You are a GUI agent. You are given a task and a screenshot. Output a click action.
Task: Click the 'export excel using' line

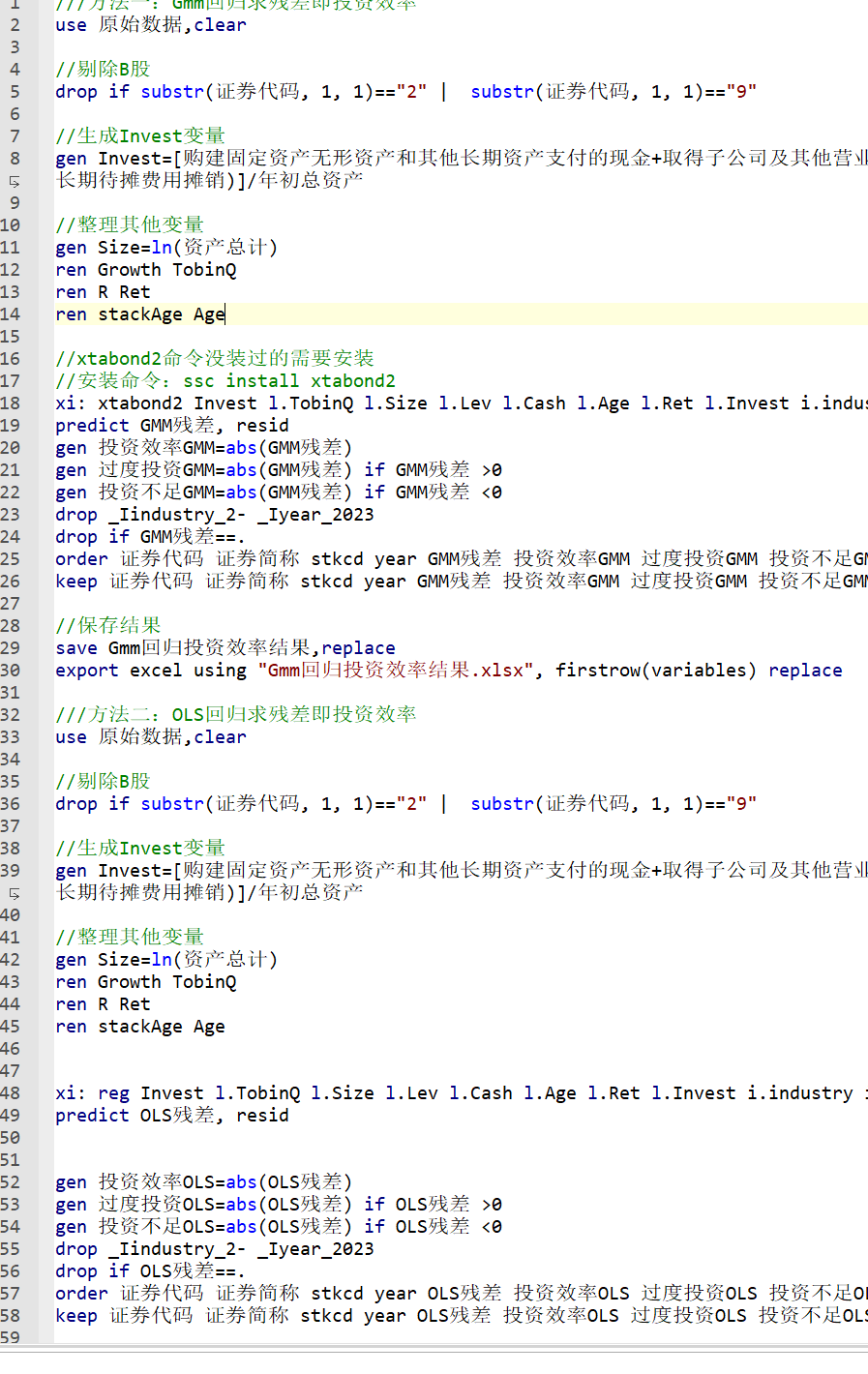pos(449,671)
